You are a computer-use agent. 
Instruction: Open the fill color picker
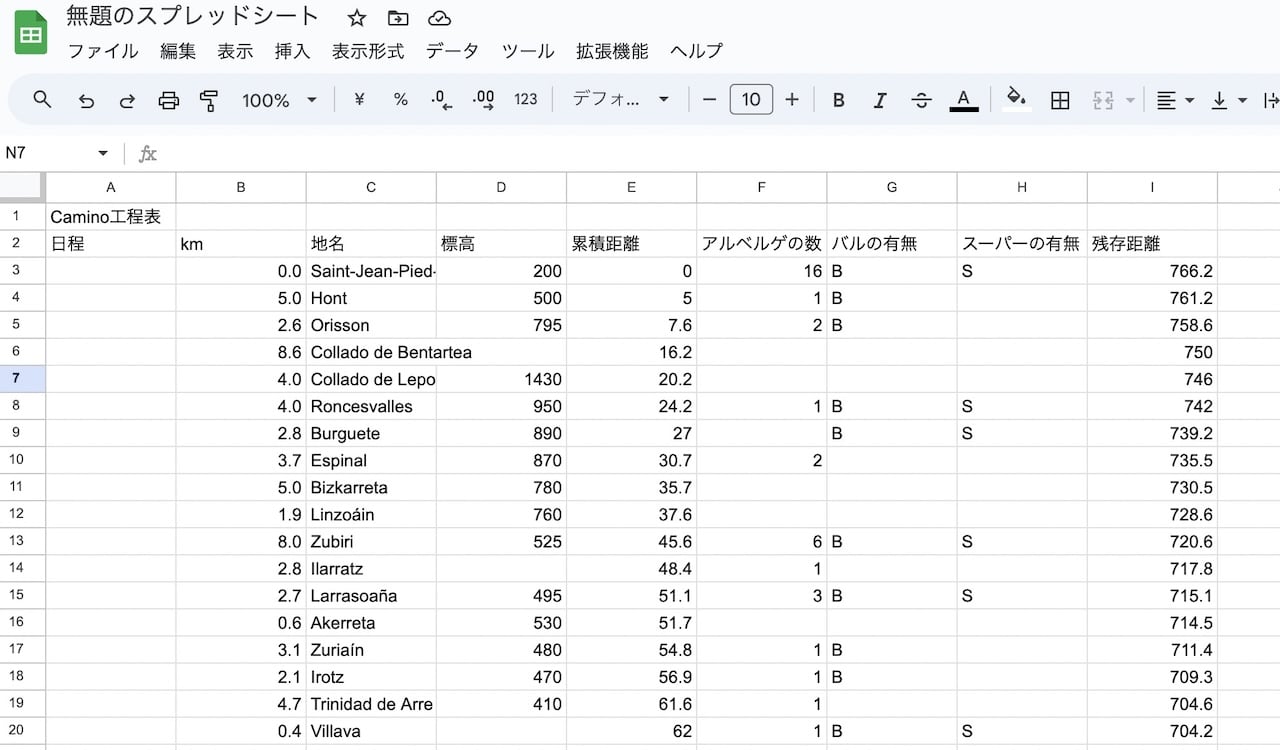[1017, 99]
